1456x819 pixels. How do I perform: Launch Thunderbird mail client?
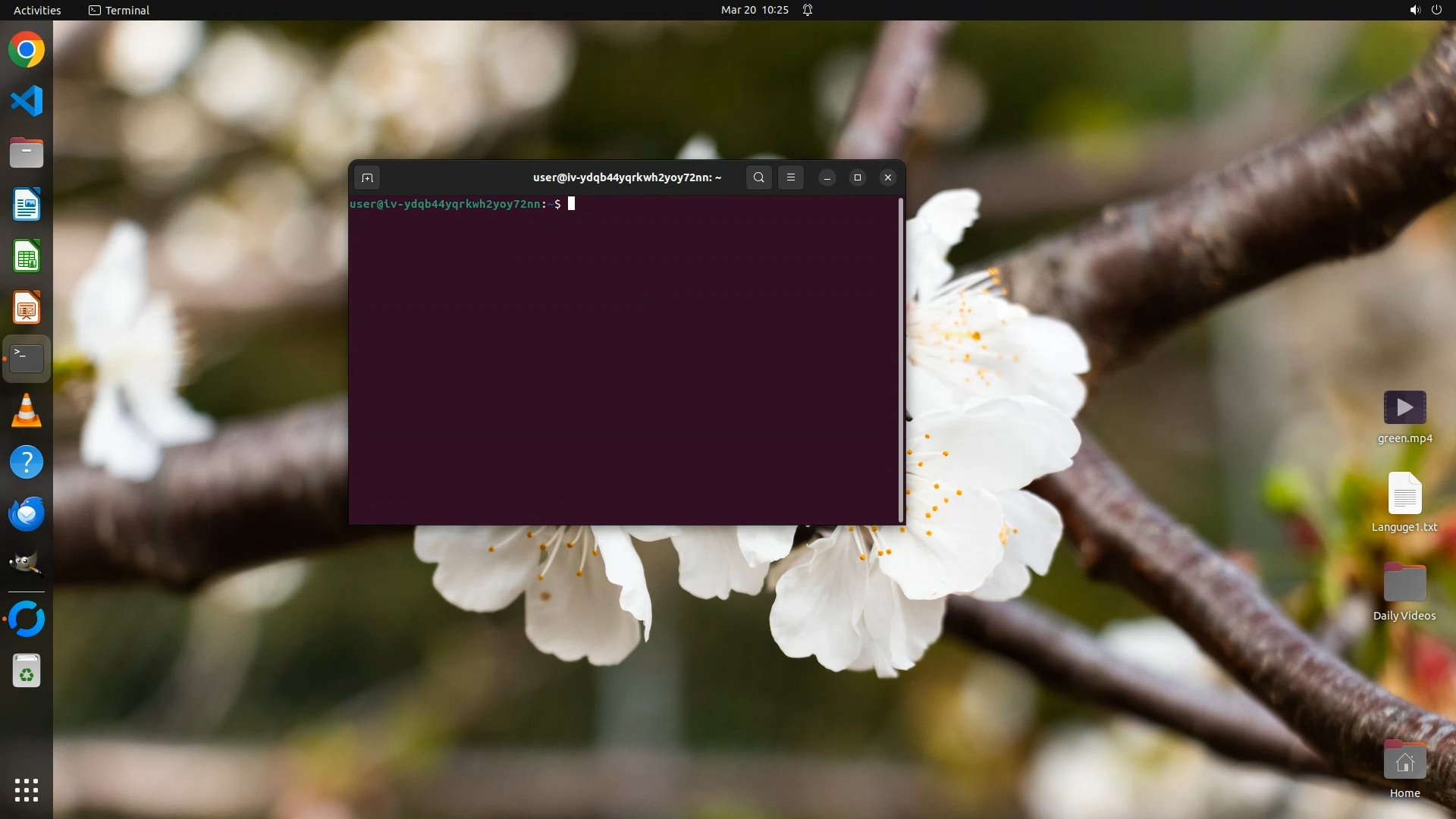pyautogui.click(x=27, y=514)
